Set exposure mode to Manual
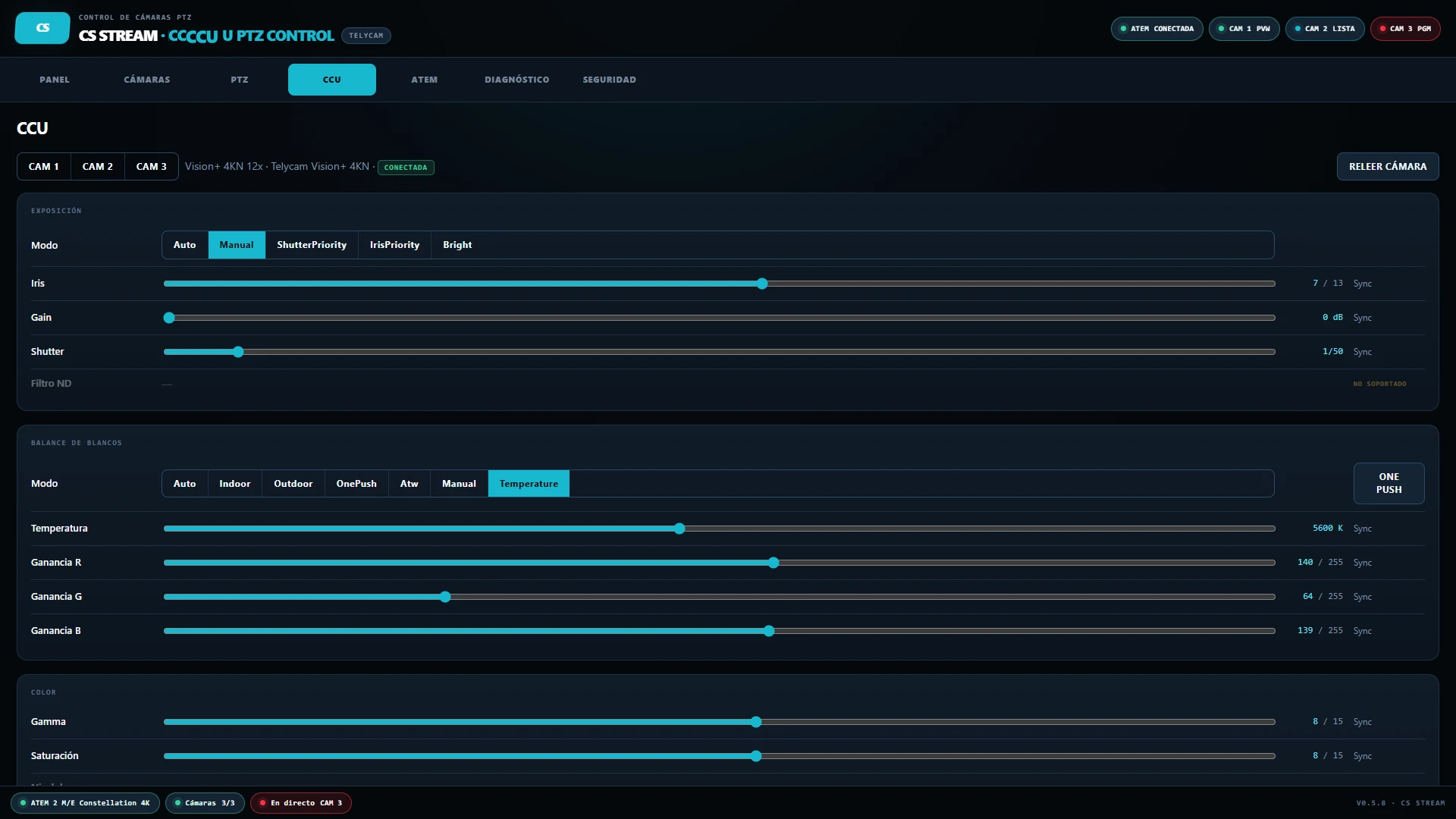Viewport: 1456px width, 819px height. tap(237, 245)
